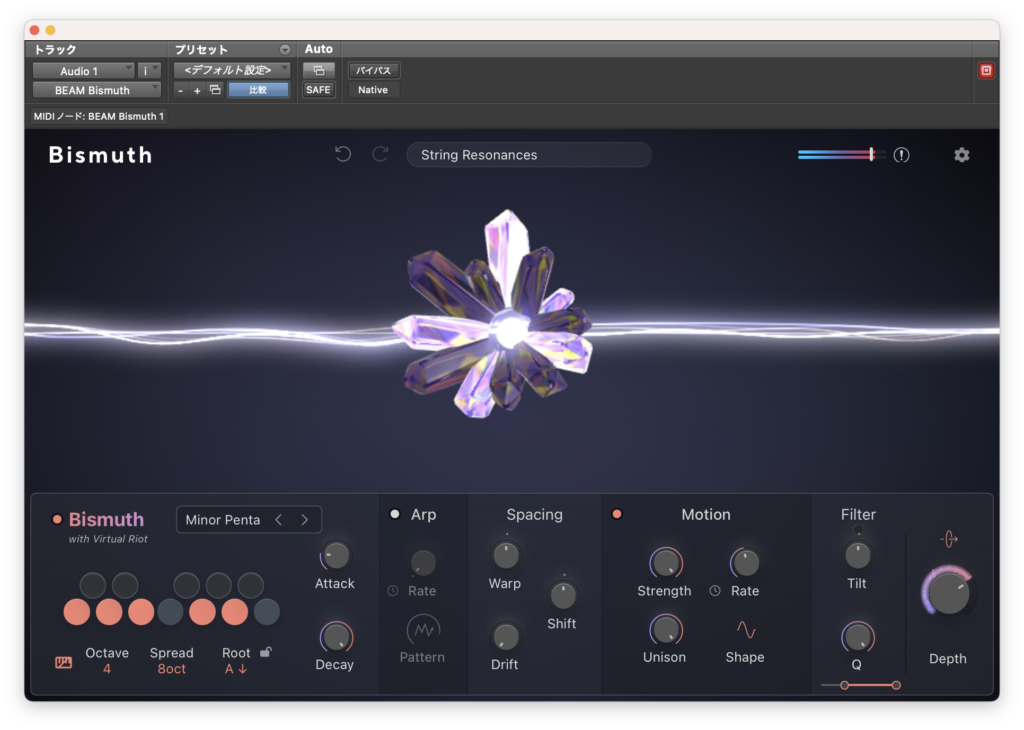Change the Octave value 4
The image size is (1024, 730).
tap(106, 669)
